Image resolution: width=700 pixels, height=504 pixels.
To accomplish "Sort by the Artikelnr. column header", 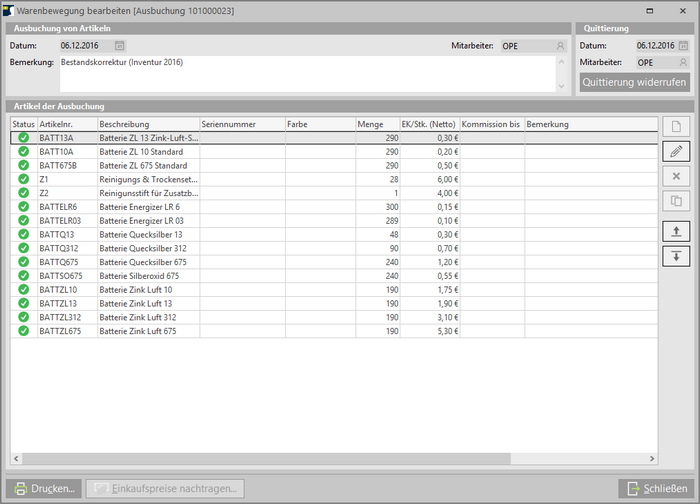I will click(66, 124).
